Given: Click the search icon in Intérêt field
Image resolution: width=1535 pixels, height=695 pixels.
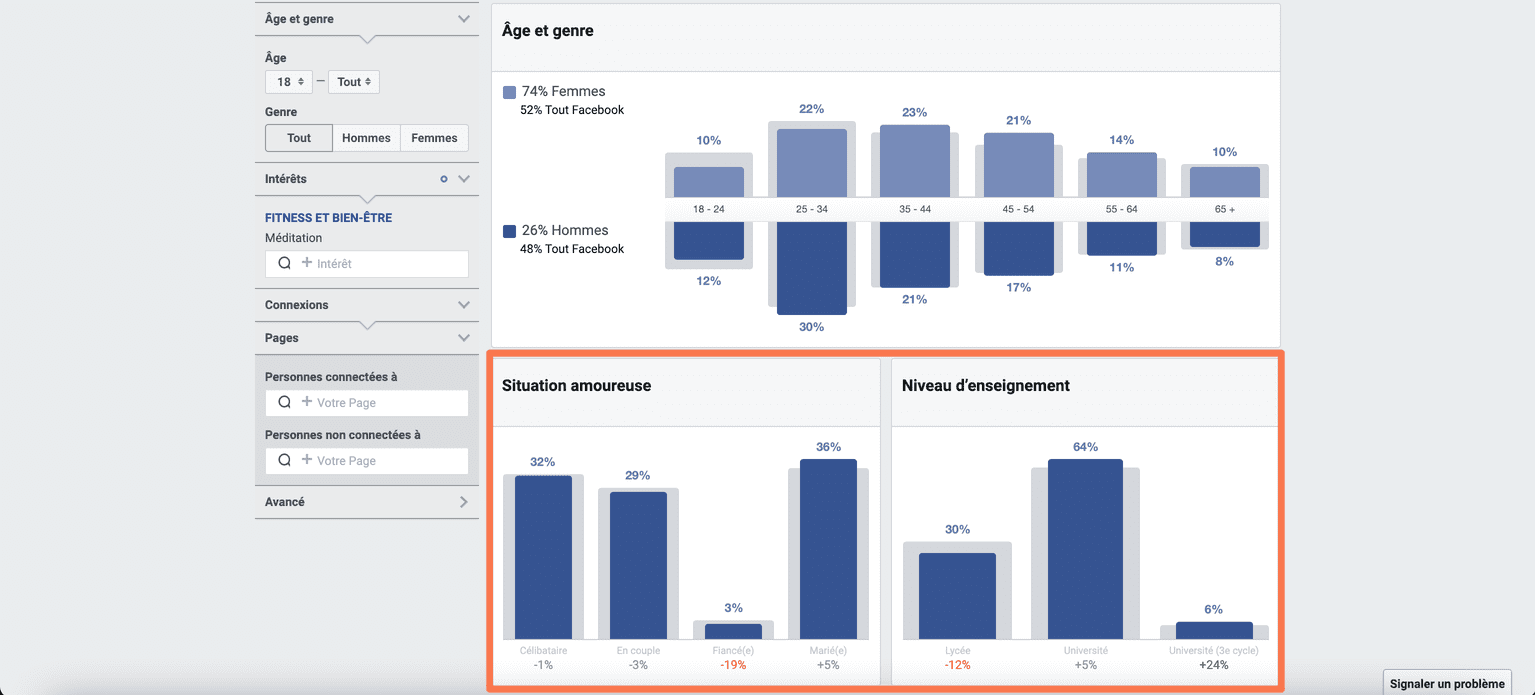Looking at the screenshot, I should pos(284,264).
